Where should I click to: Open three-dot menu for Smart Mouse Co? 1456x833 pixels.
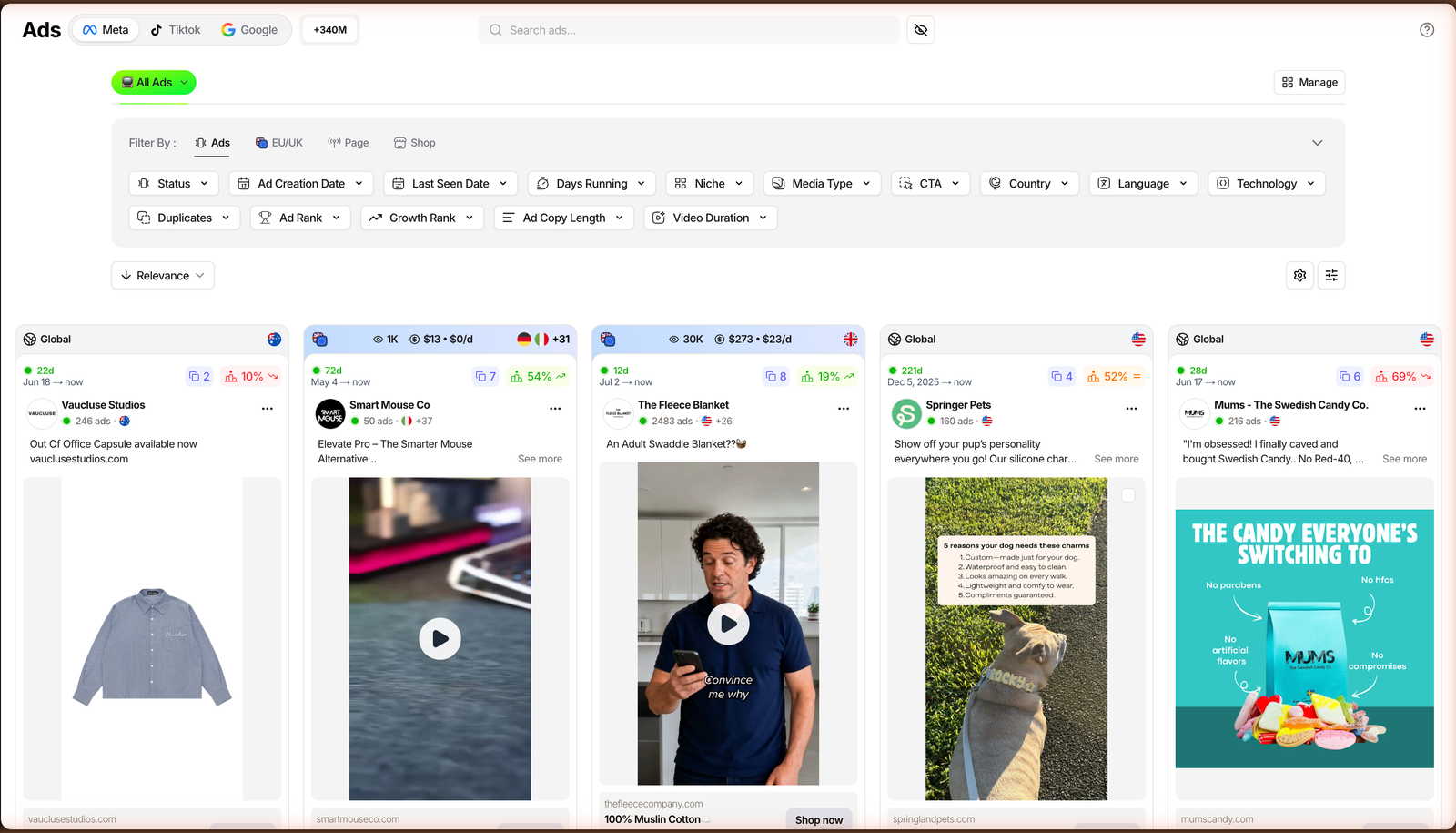click(555, 409)
